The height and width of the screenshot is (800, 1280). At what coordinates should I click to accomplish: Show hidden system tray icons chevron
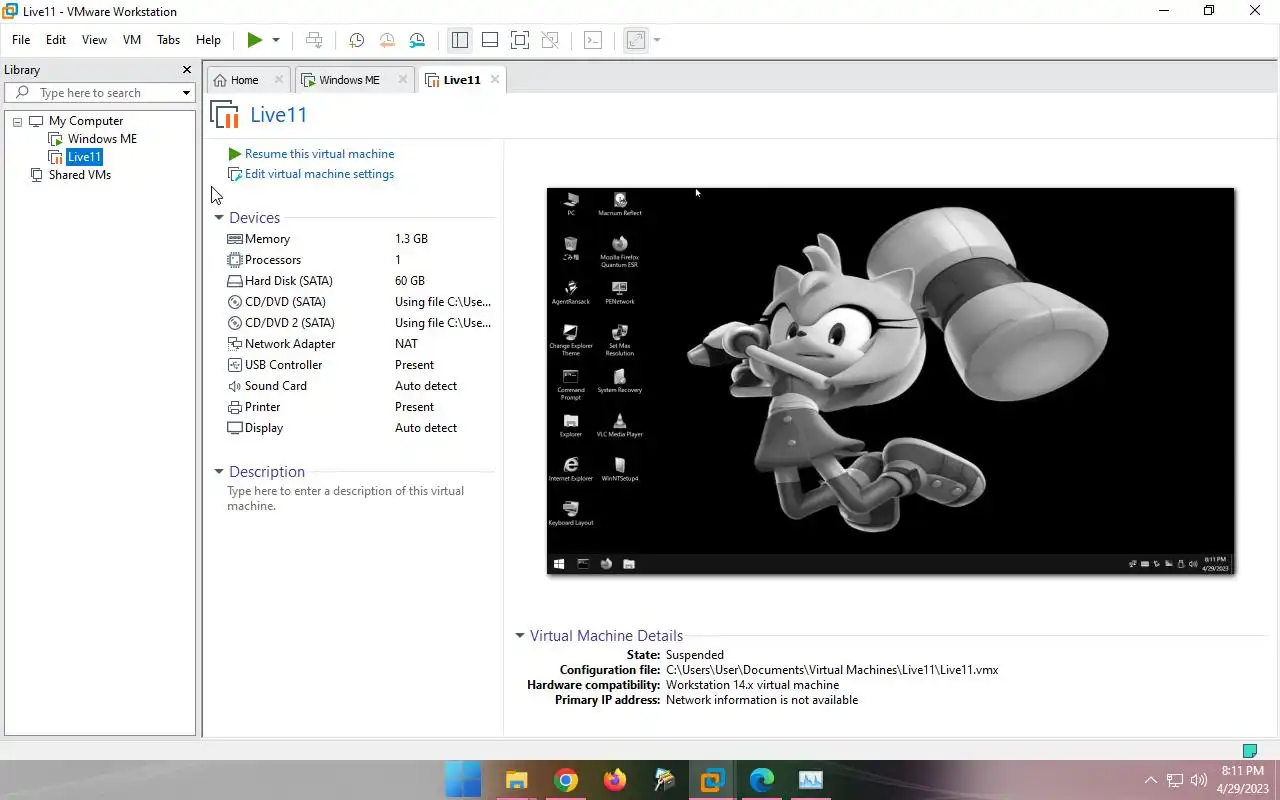(x=1150, y=780)
